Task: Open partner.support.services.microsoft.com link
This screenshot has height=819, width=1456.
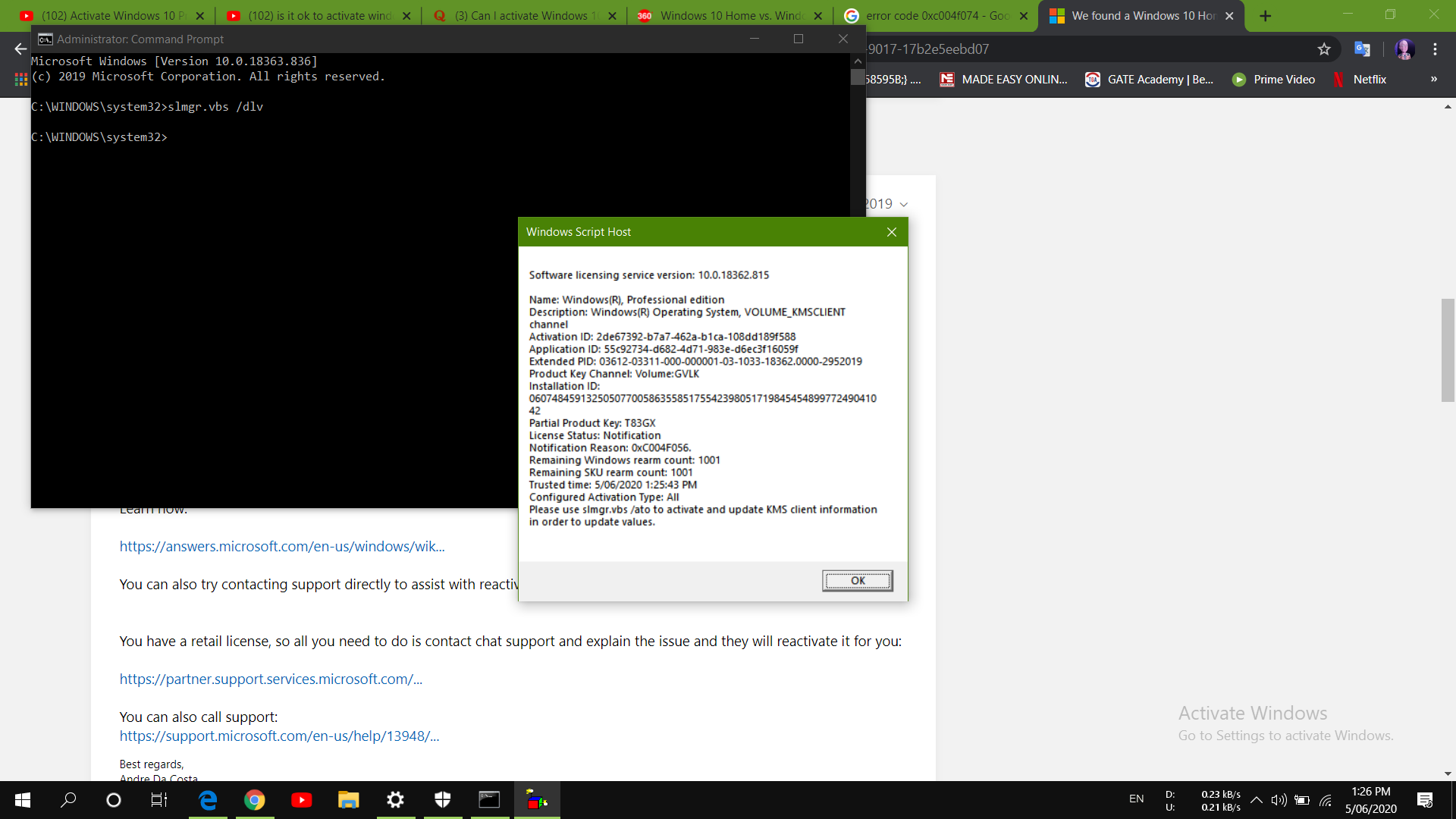Action: click(x=271, y=679)
